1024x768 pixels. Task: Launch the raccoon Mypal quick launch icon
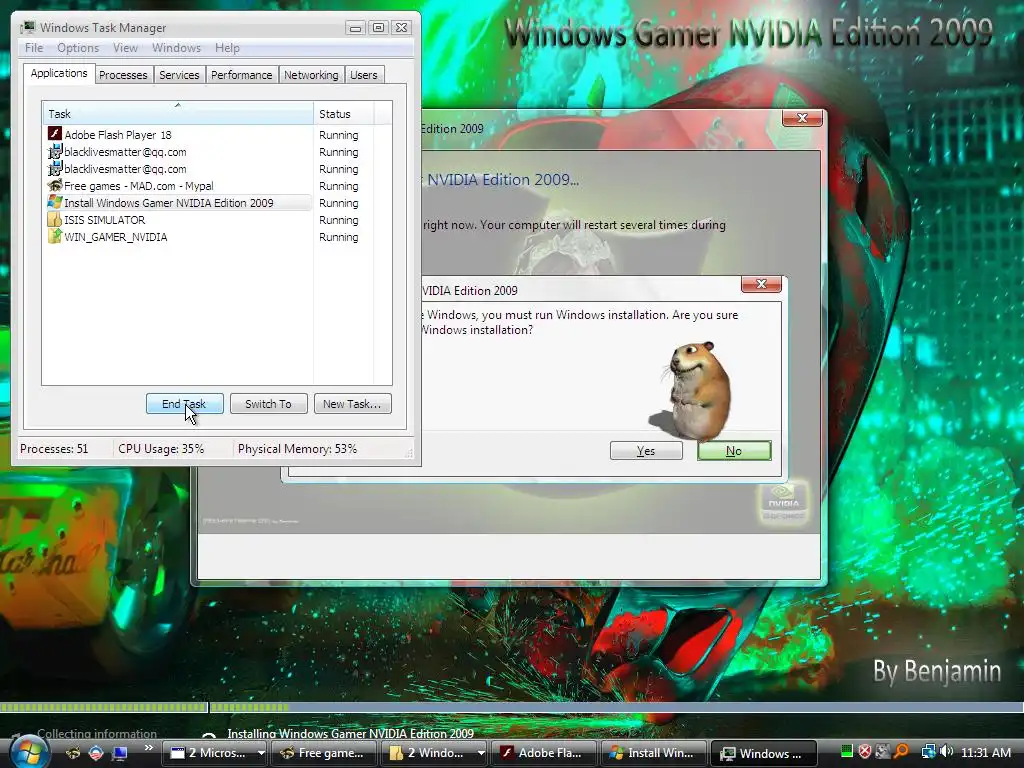coord(73,753)
